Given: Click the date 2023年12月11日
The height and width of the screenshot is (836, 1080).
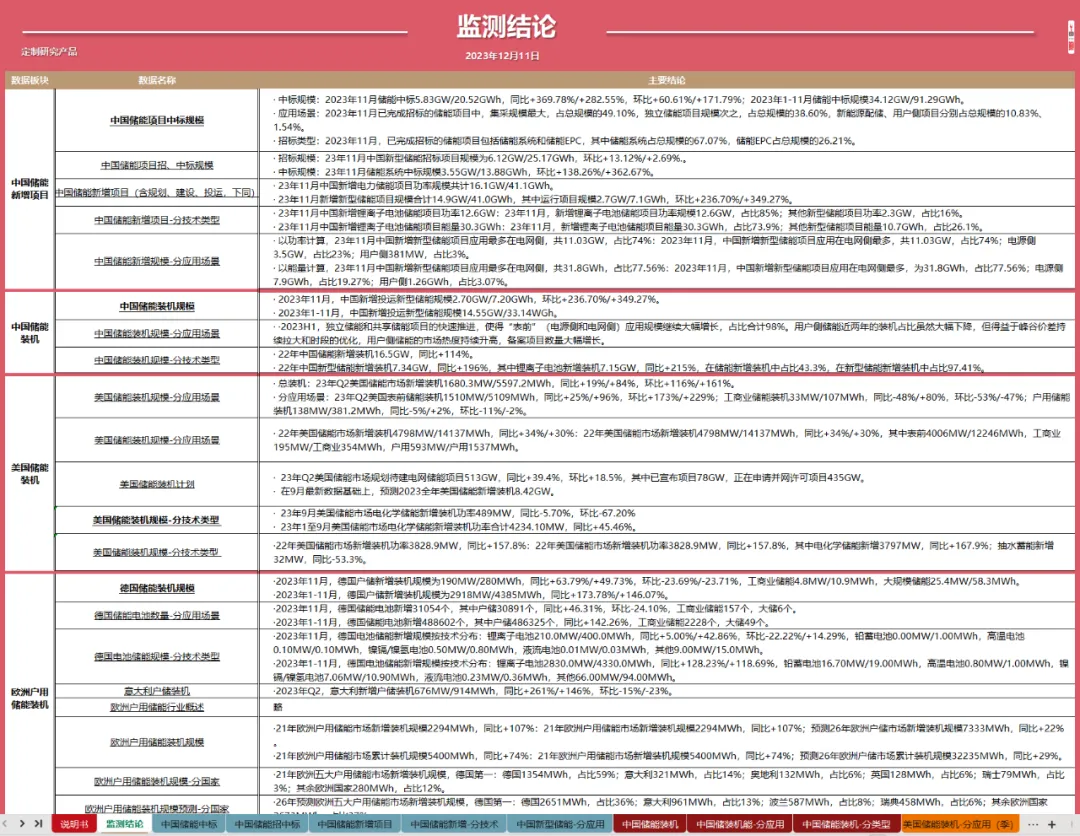Looking at the screenshot, I should point(502,56).
